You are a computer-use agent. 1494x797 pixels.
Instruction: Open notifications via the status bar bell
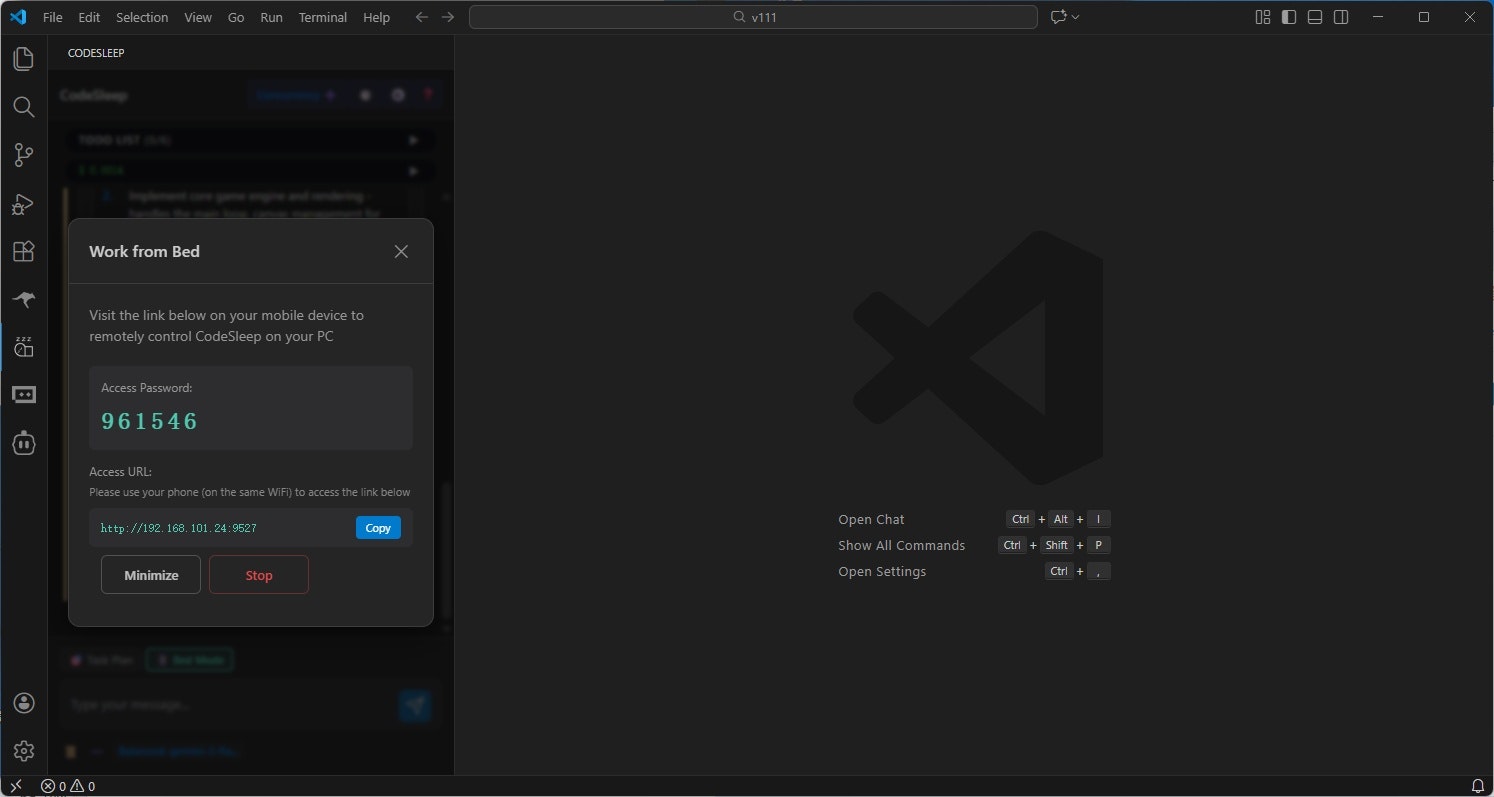point(1478,786)
